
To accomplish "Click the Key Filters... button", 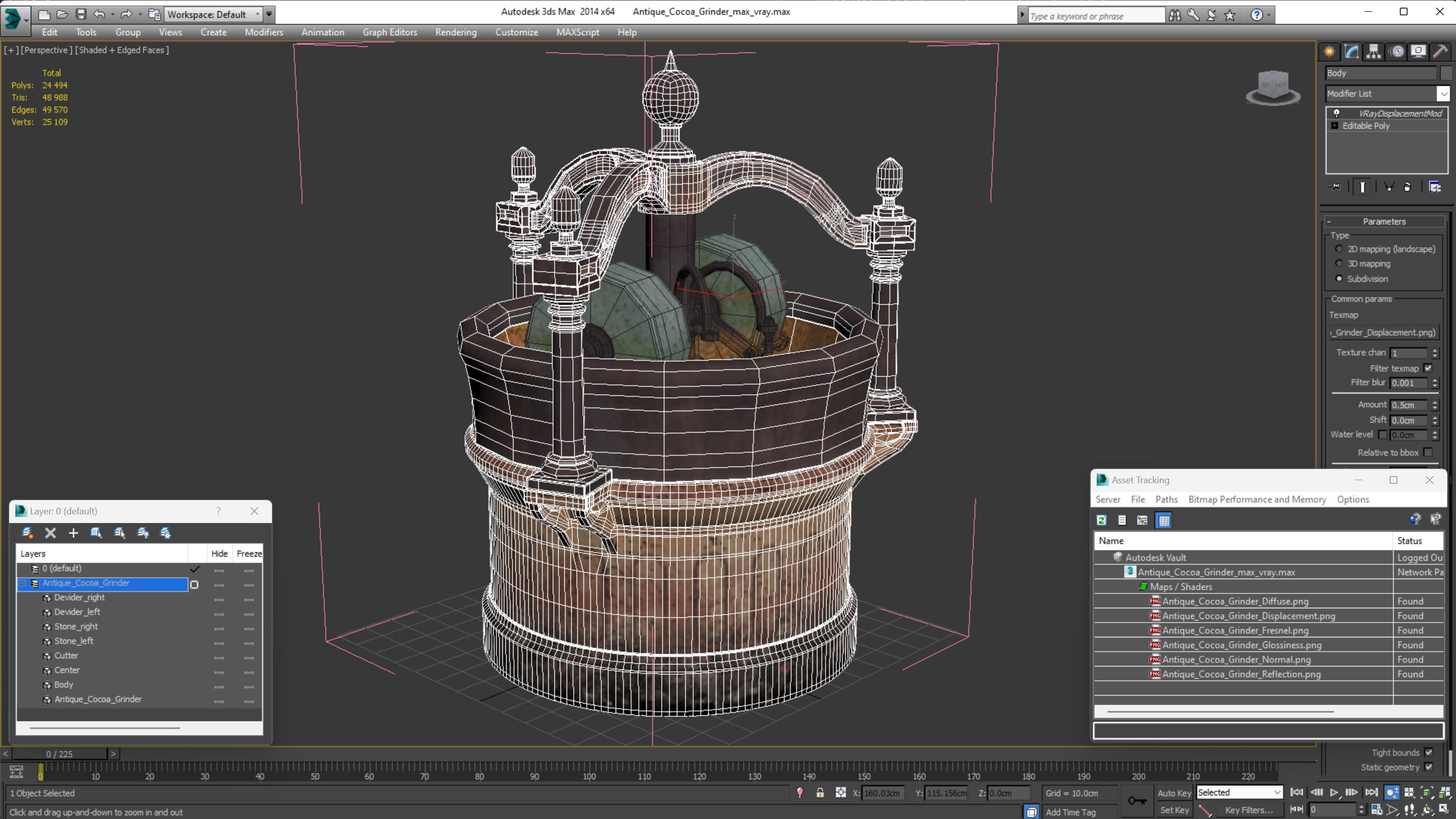I will click(x=1249, y=810).
